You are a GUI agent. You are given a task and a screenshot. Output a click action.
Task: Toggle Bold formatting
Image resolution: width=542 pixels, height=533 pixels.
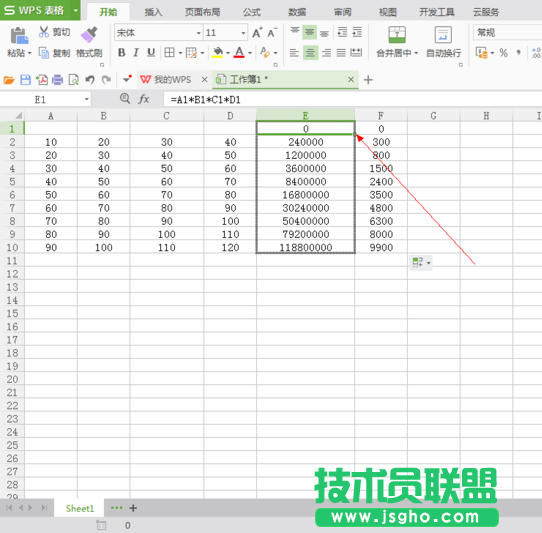click(121, 53)
